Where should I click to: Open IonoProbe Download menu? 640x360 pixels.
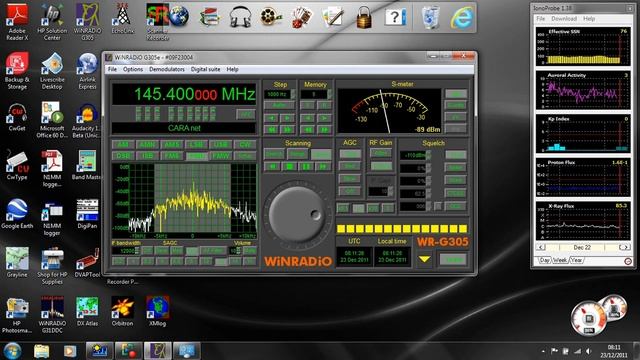pyautogui.click(x=564, y=19)
